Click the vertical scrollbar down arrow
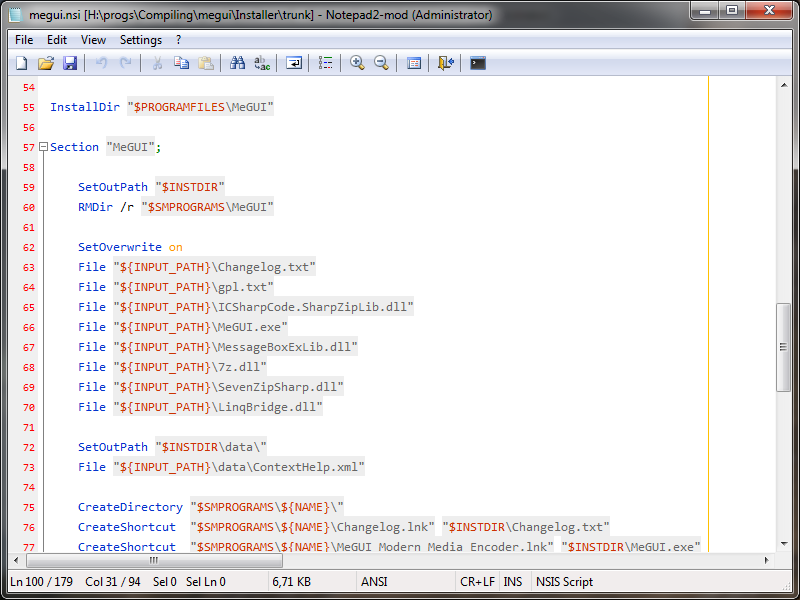This screenshot has height=600, width=800. (784, 544)
